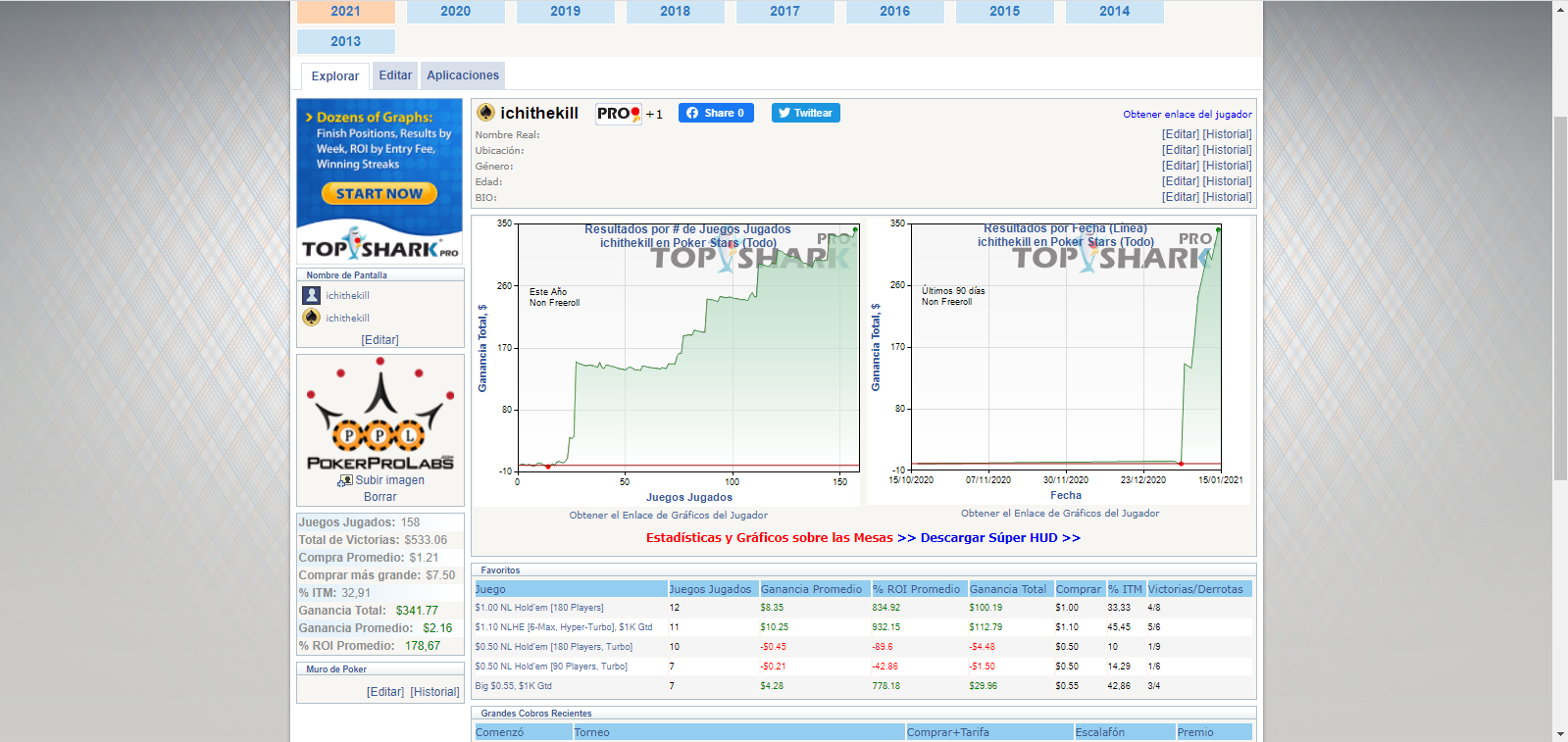Sort by Torneo column header
This screenshot has width=1568, height=742.
coord(739,732)
